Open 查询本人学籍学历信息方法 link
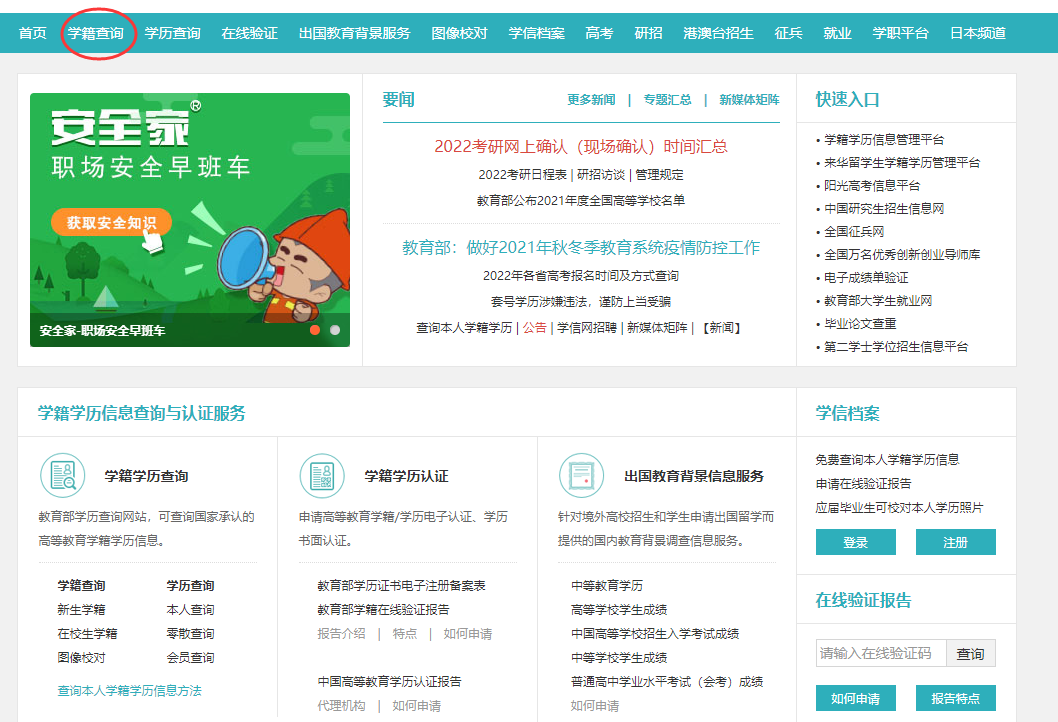Image resolution: width=1058 pixels, height=722 pixels. pos(130,690)
